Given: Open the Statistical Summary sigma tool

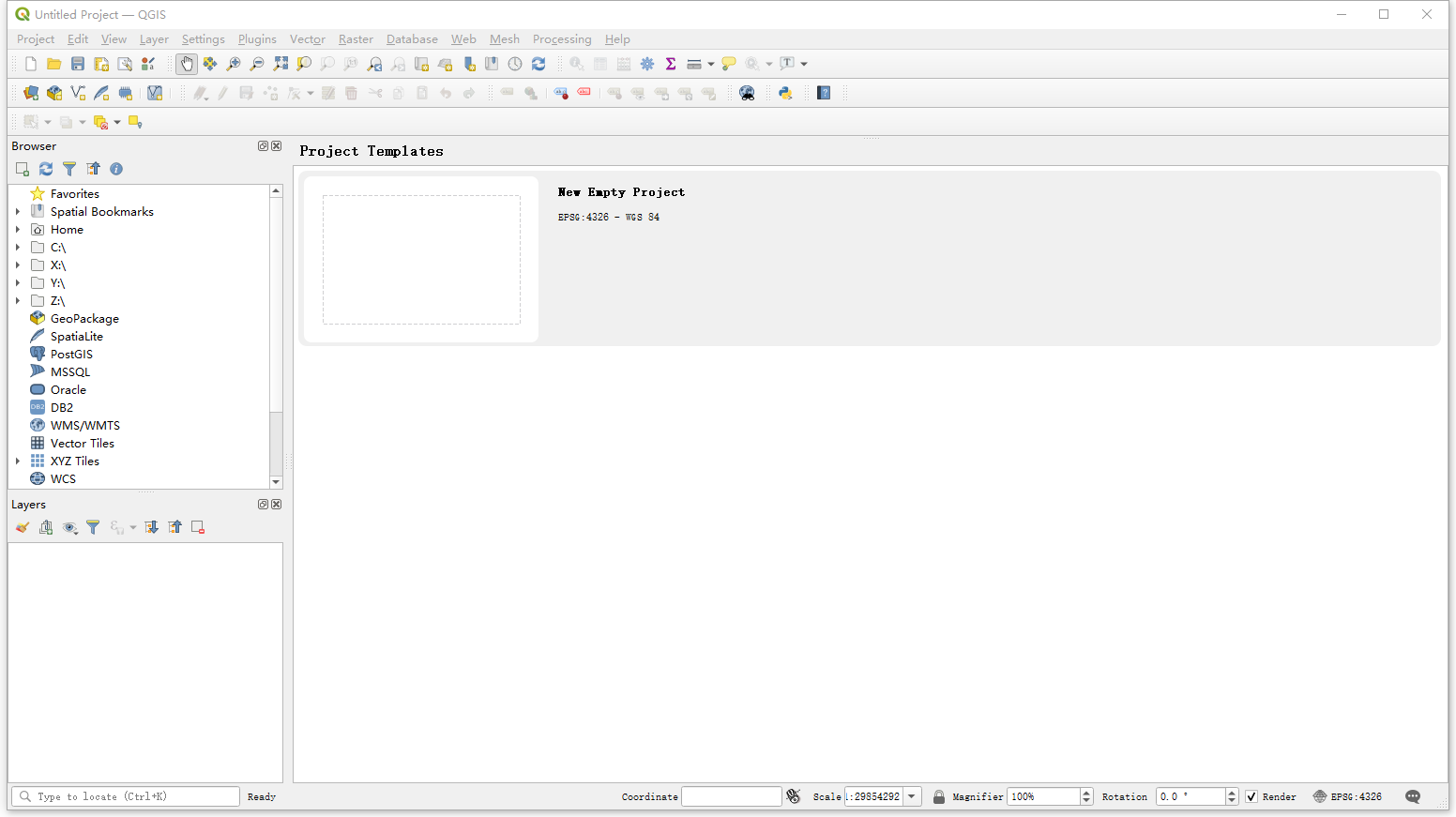Looking at the screenshot, I should pyautogui.click(x=671, y=64).
